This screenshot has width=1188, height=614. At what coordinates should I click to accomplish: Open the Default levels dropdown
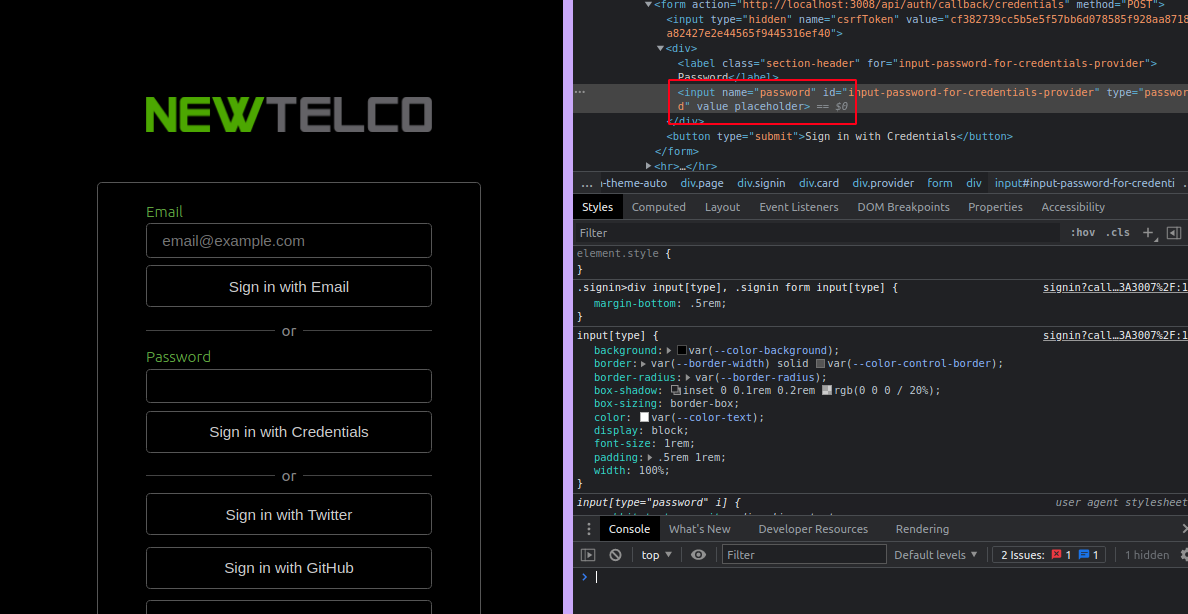[936, 555]
